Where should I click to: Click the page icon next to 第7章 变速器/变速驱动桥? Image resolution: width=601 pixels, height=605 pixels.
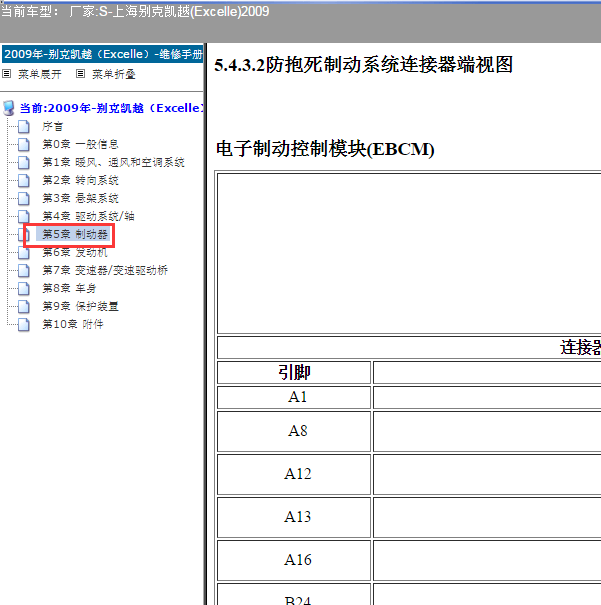(x=24, y=270)
